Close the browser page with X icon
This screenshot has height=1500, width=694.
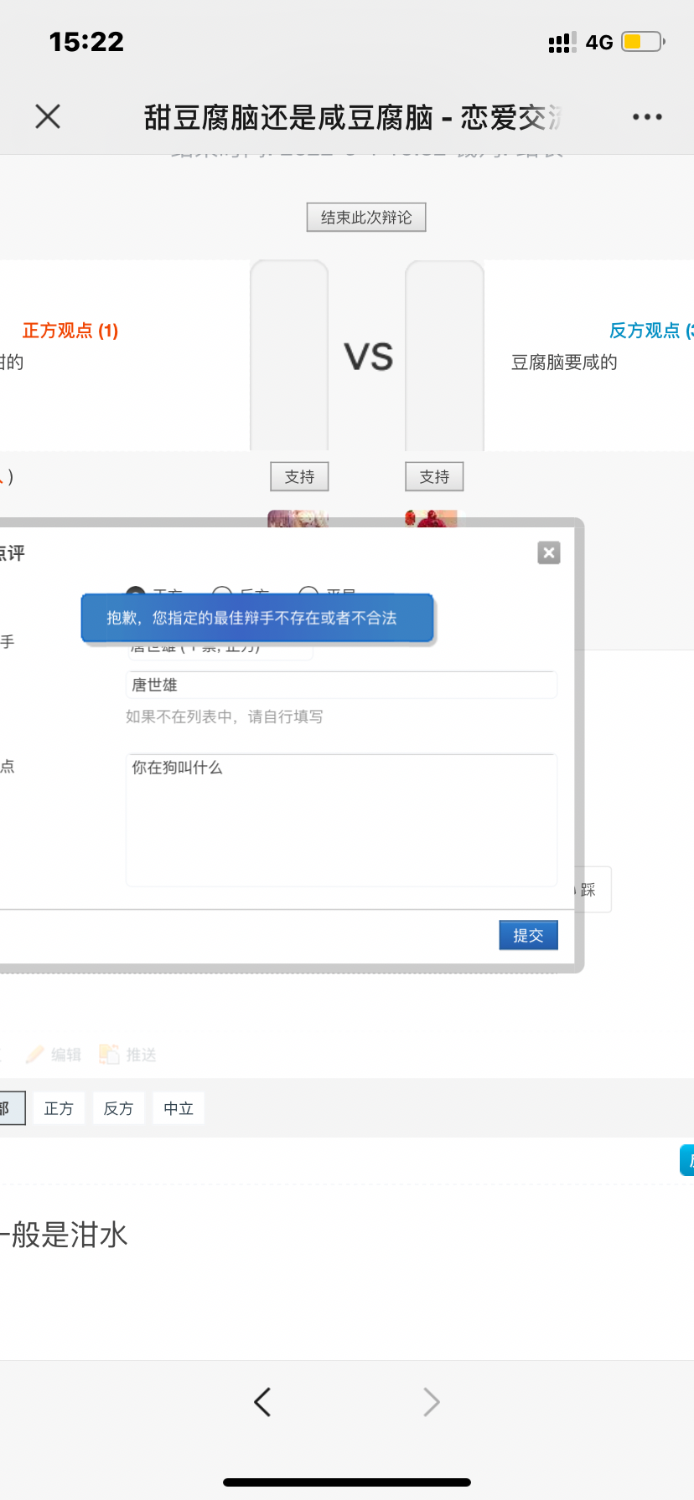pyautogui.click(x=47, y=117)
